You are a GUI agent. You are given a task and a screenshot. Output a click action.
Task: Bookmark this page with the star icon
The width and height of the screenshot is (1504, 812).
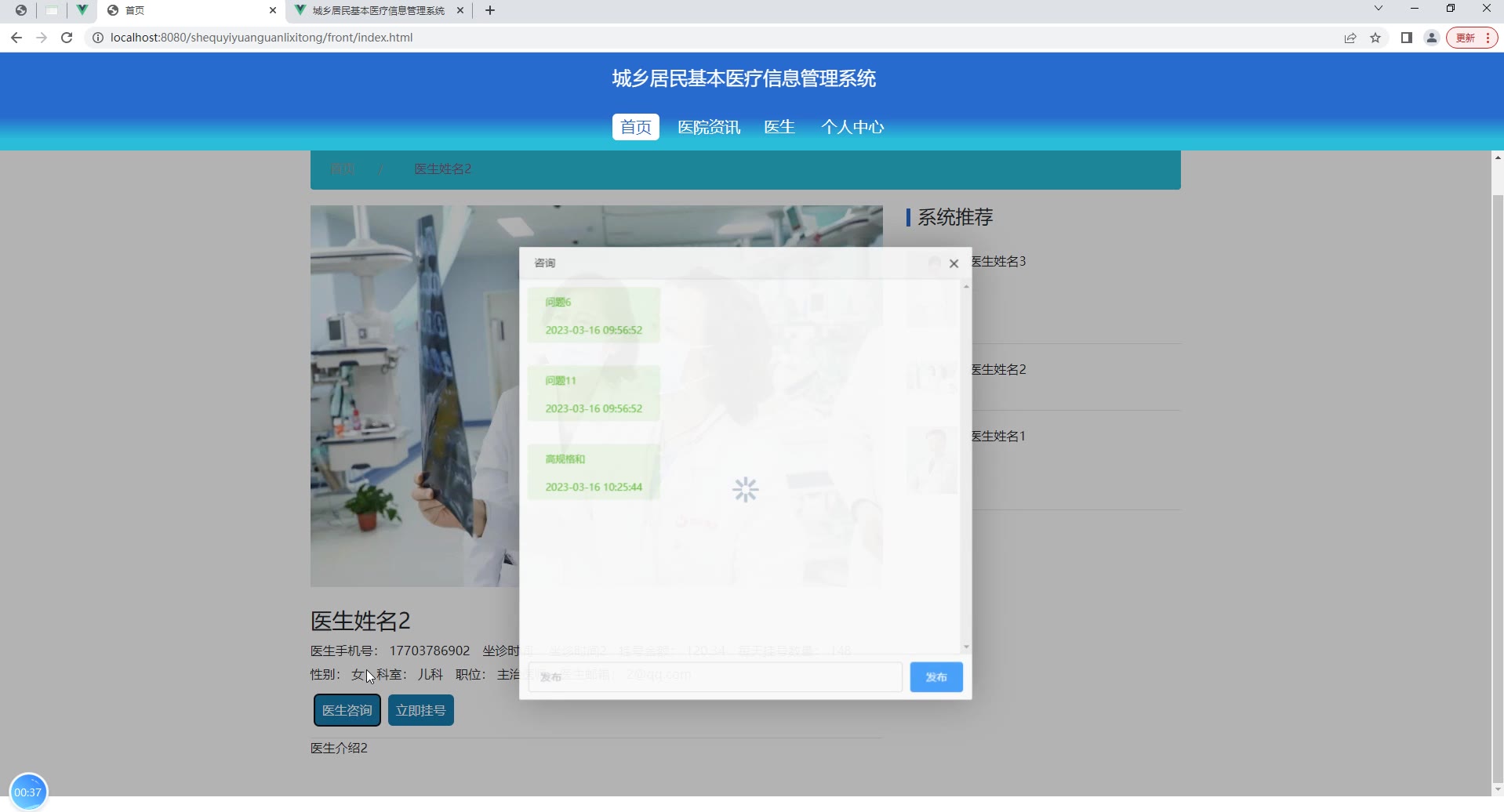1375,38
